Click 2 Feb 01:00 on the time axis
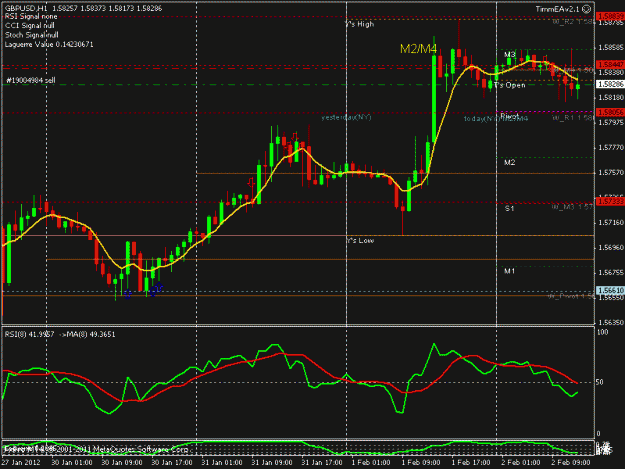Image resolution: width=625 pixels, height=469 pixels. (521, 462)
